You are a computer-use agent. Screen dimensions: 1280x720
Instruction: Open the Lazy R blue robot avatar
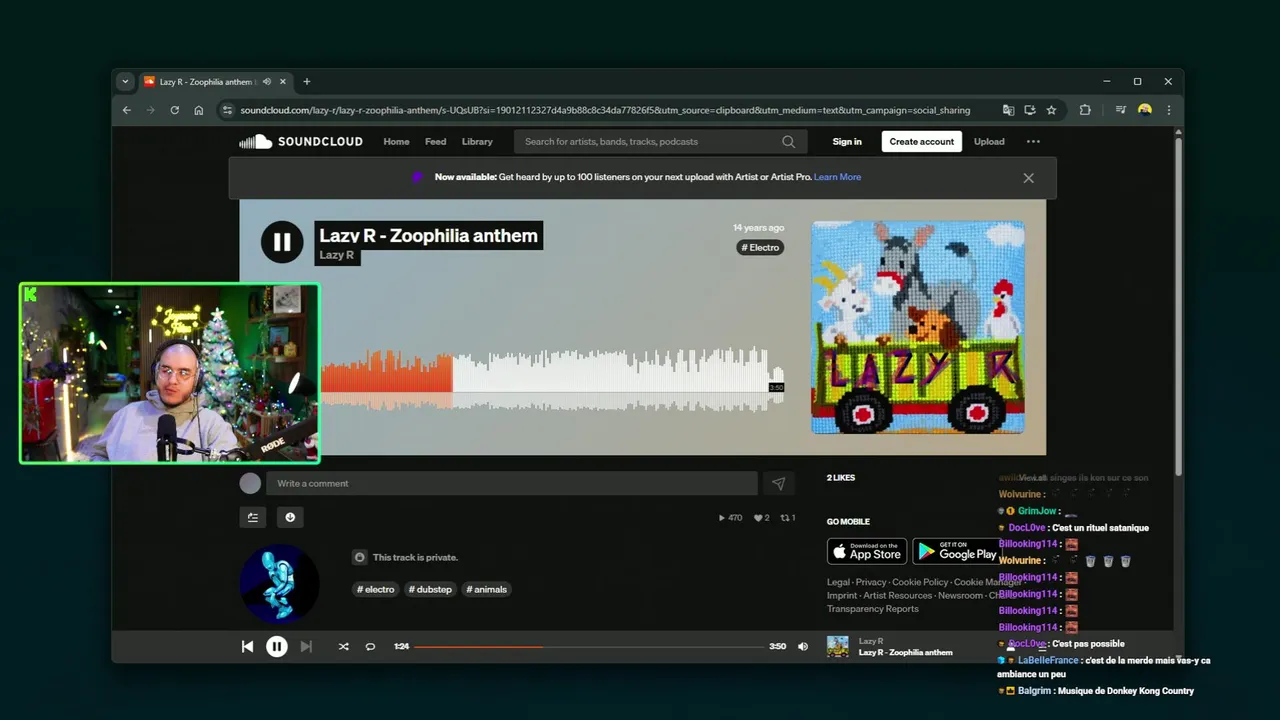(x=280, y=584)
